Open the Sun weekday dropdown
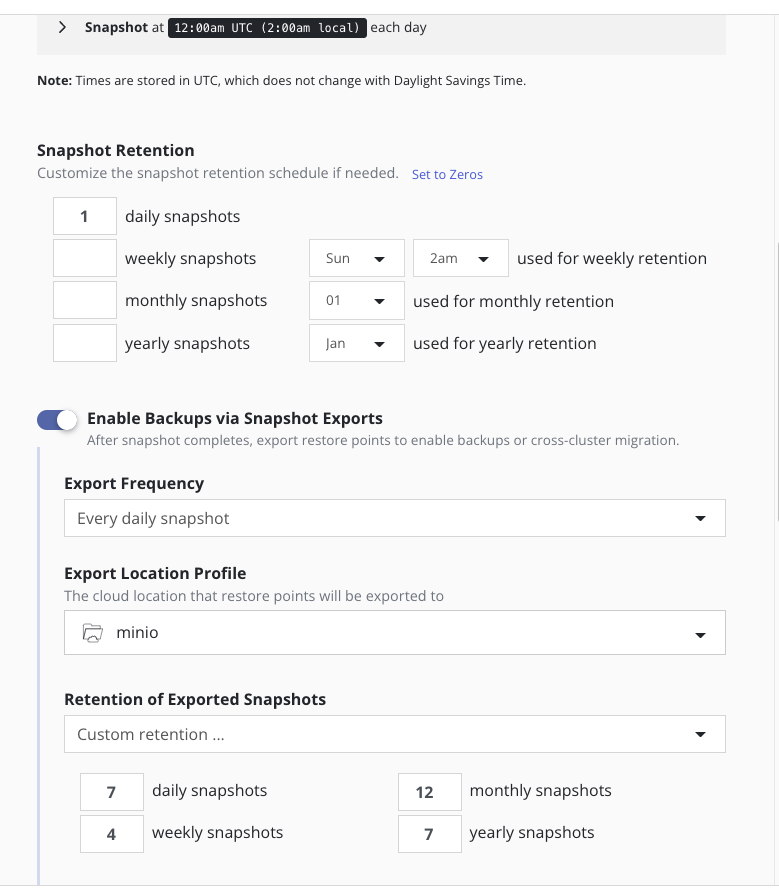 (356, 258)
